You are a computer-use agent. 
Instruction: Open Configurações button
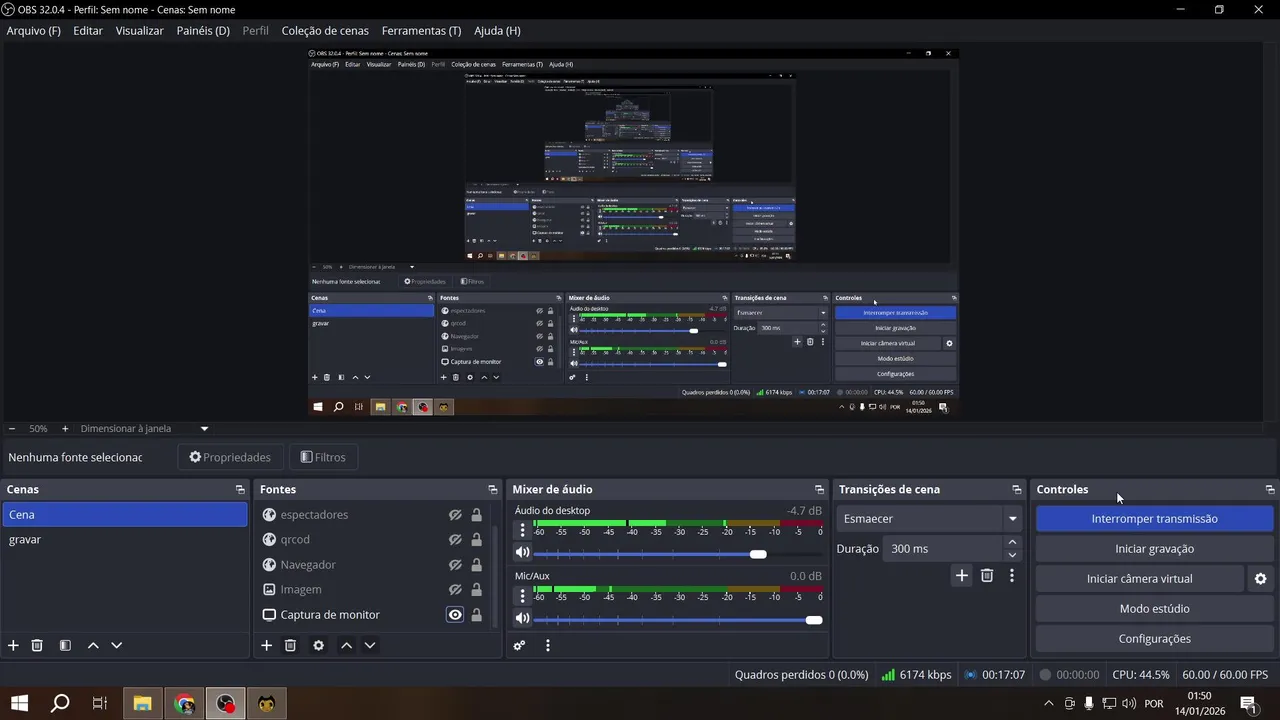(x=1154, y=638)
